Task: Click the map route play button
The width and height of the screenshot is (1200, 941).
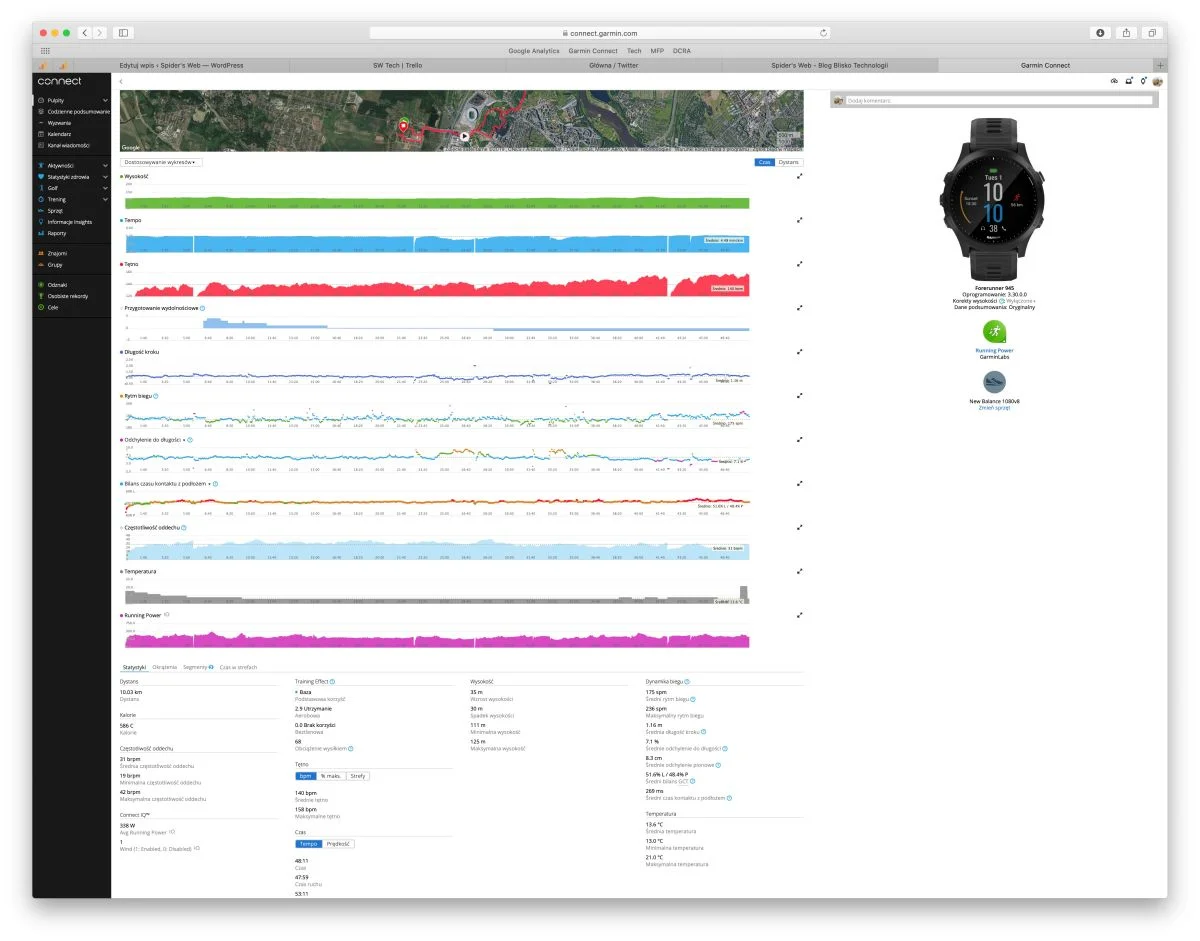Action: point(464,136)
